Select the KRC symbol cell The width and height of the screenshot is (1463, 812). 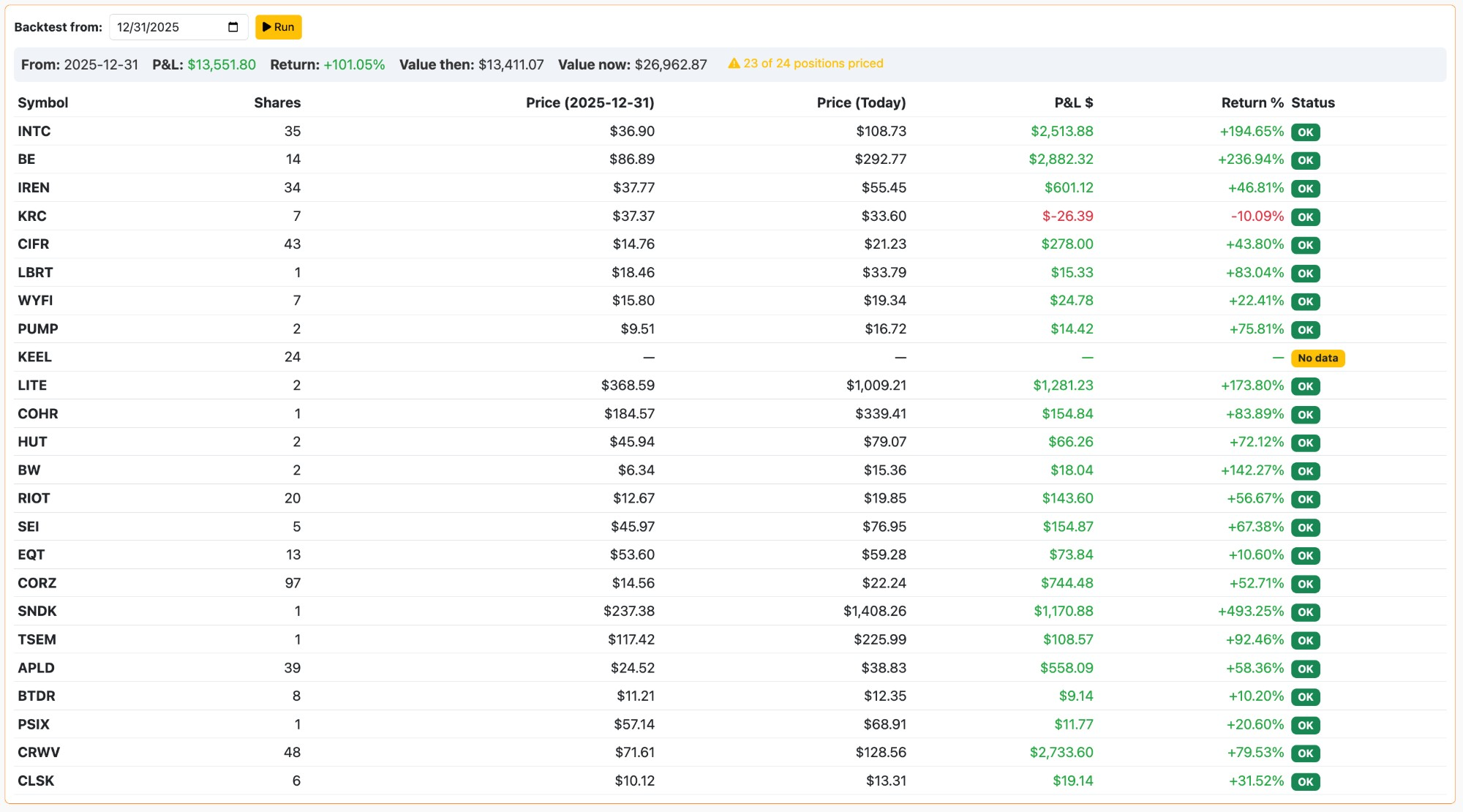click(32, 216)
